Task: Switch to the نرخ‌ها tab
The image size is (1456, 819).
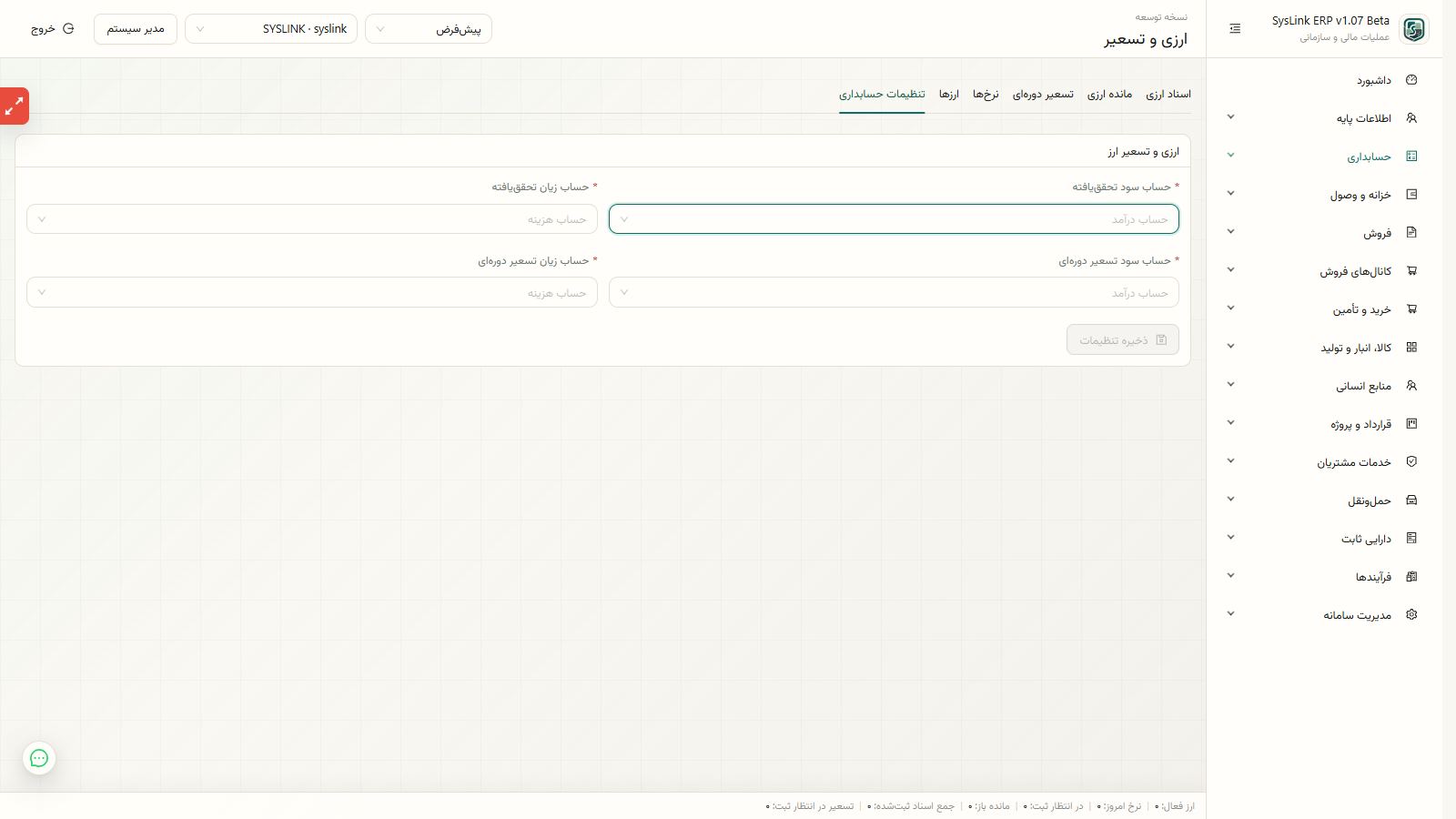Action: click(986, 95)
